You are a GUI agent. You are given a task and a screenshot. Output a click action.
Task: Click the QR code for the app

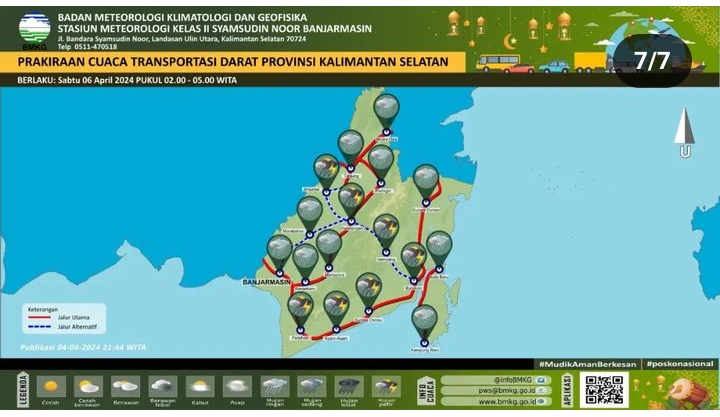pos(605,389)
